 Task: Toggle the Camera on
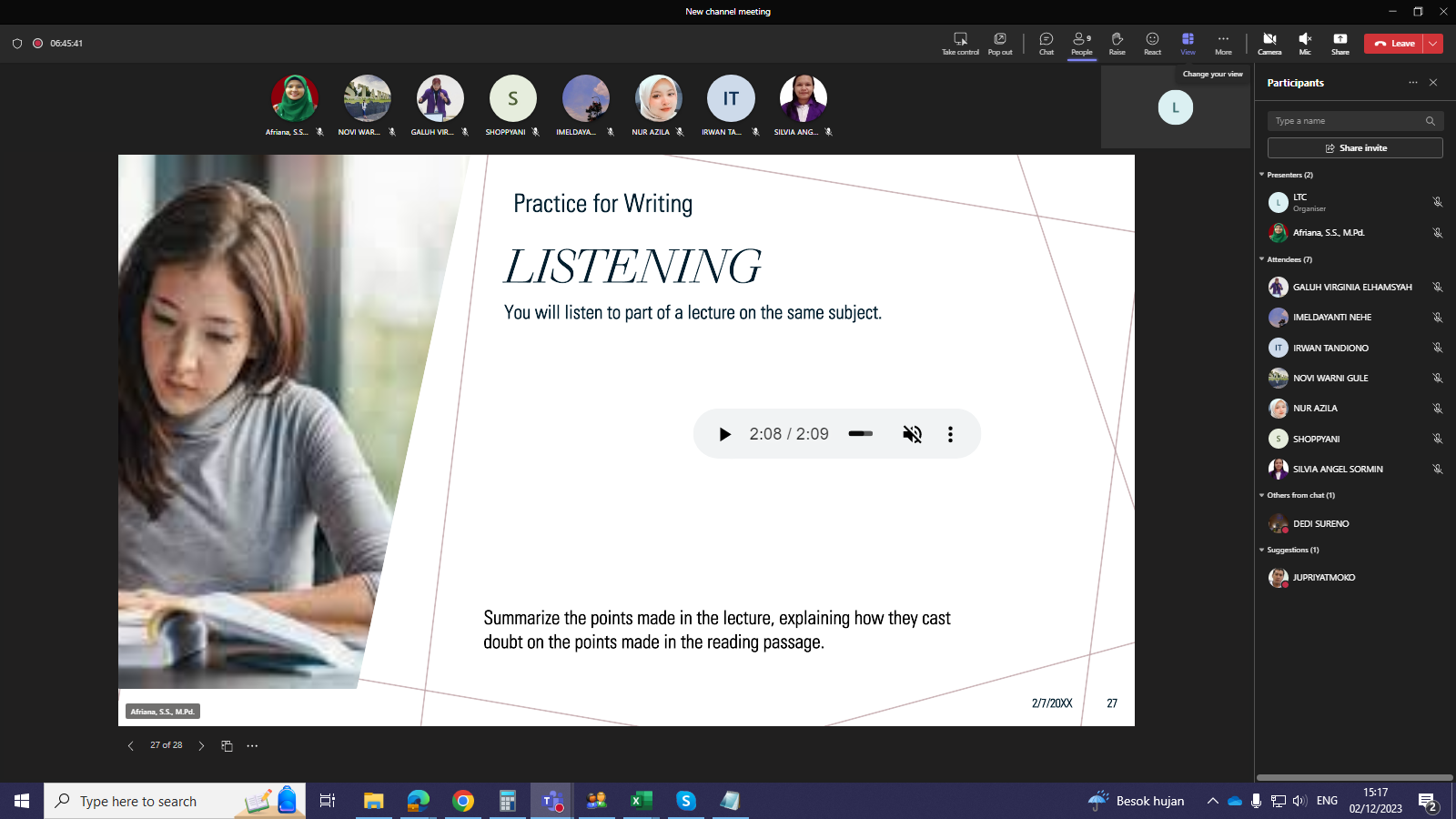1269,43
